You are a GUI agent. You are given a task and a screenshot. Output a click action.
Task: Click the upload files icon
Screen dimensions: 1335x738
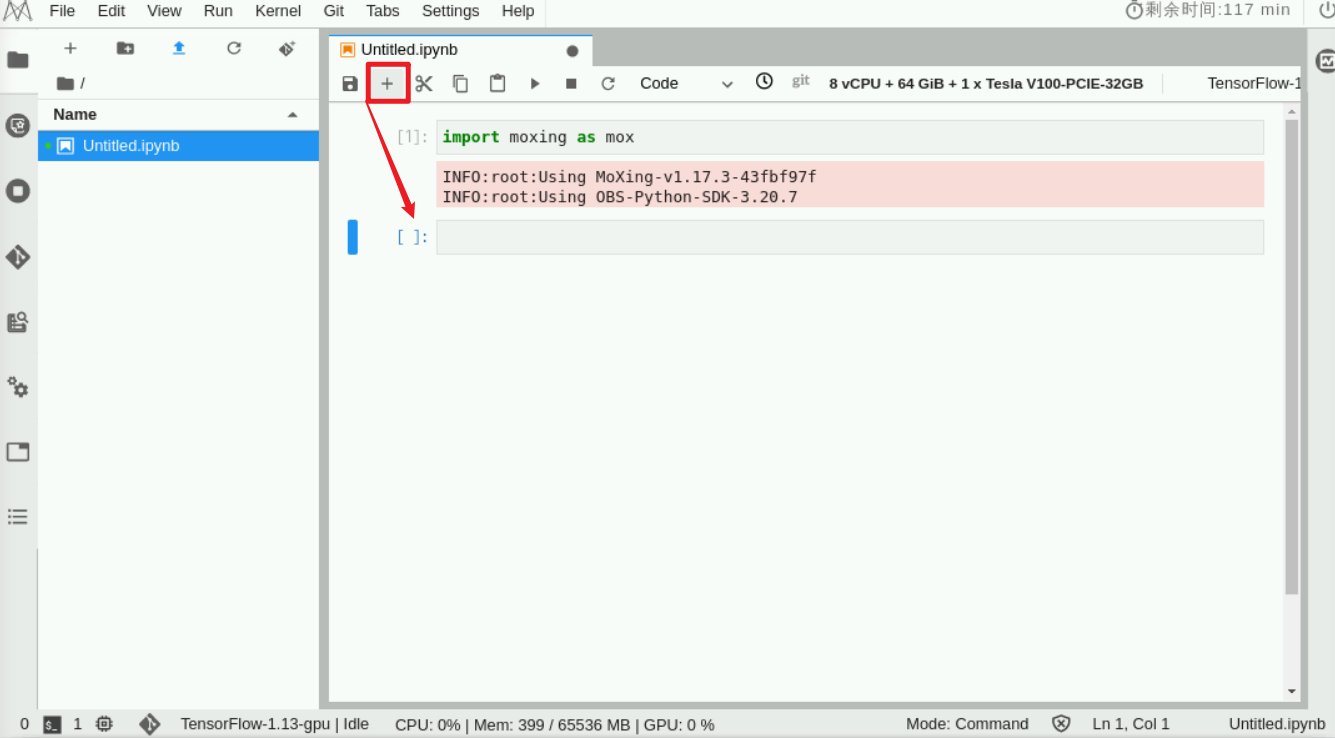(179, 48)
